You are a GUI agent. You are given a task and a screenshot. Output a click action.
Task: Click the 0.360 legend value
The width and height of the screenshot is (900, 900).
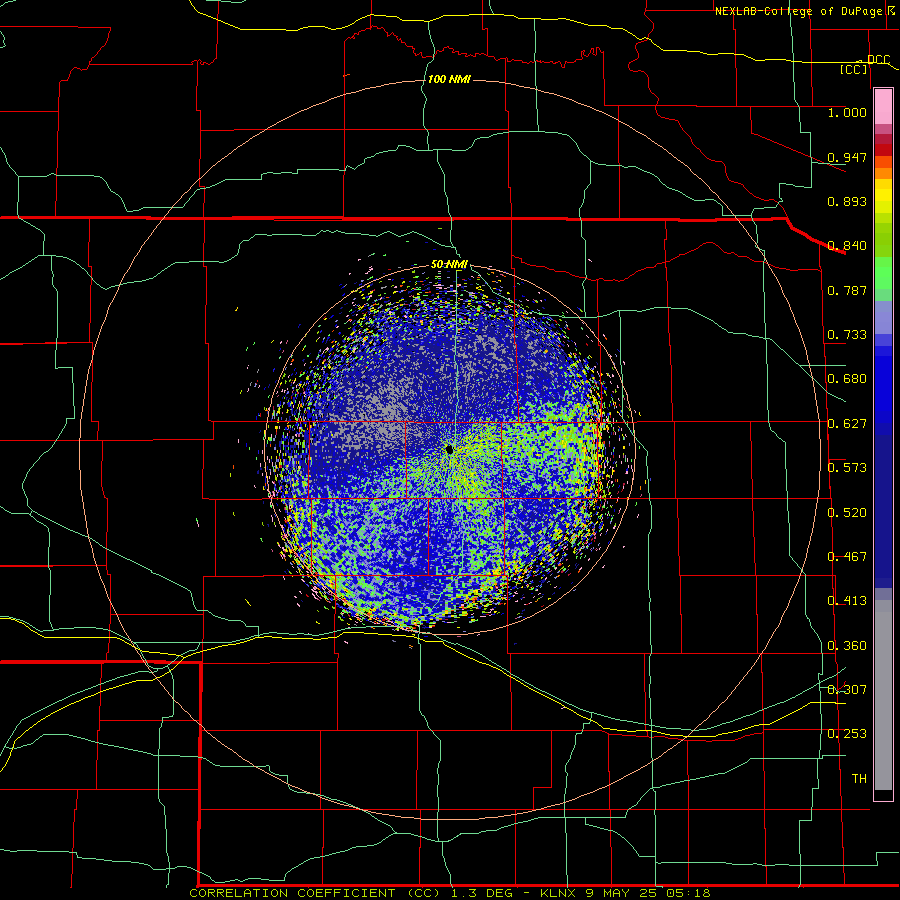point(847,646)
